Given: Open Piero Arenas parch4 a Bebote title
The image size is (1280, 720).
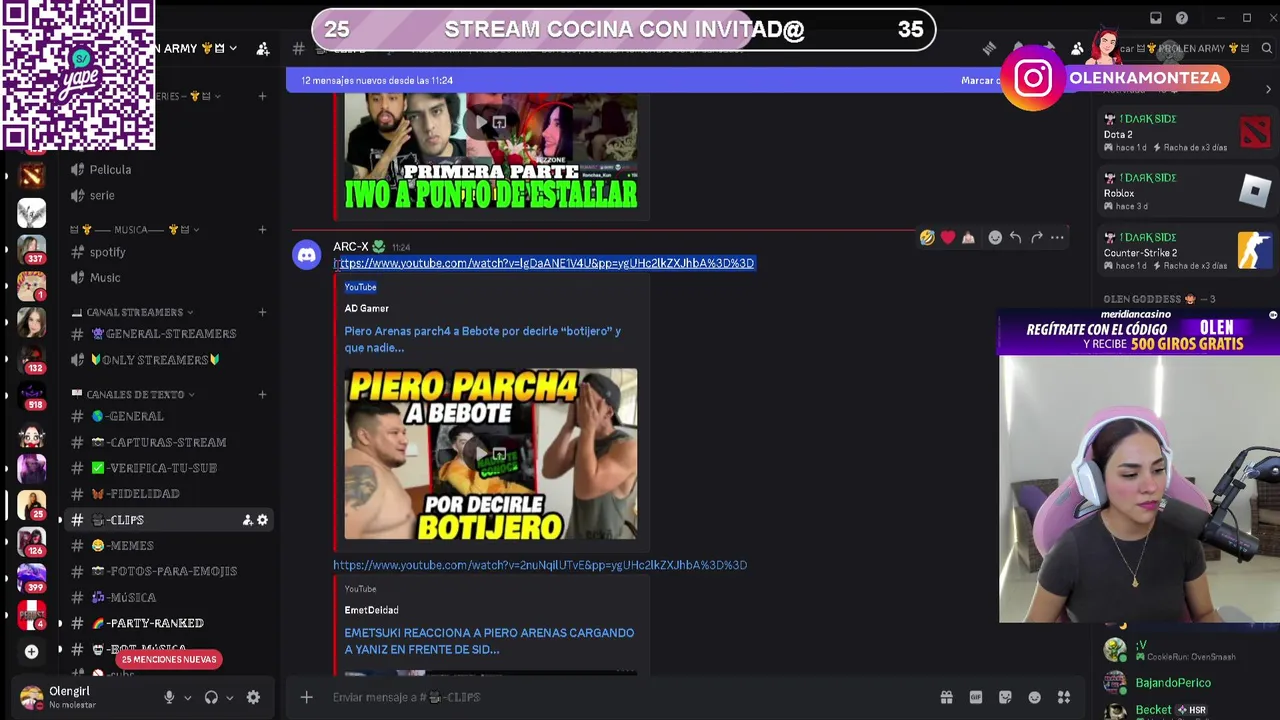Looking at the screenshot, I should tap(483, 339).
